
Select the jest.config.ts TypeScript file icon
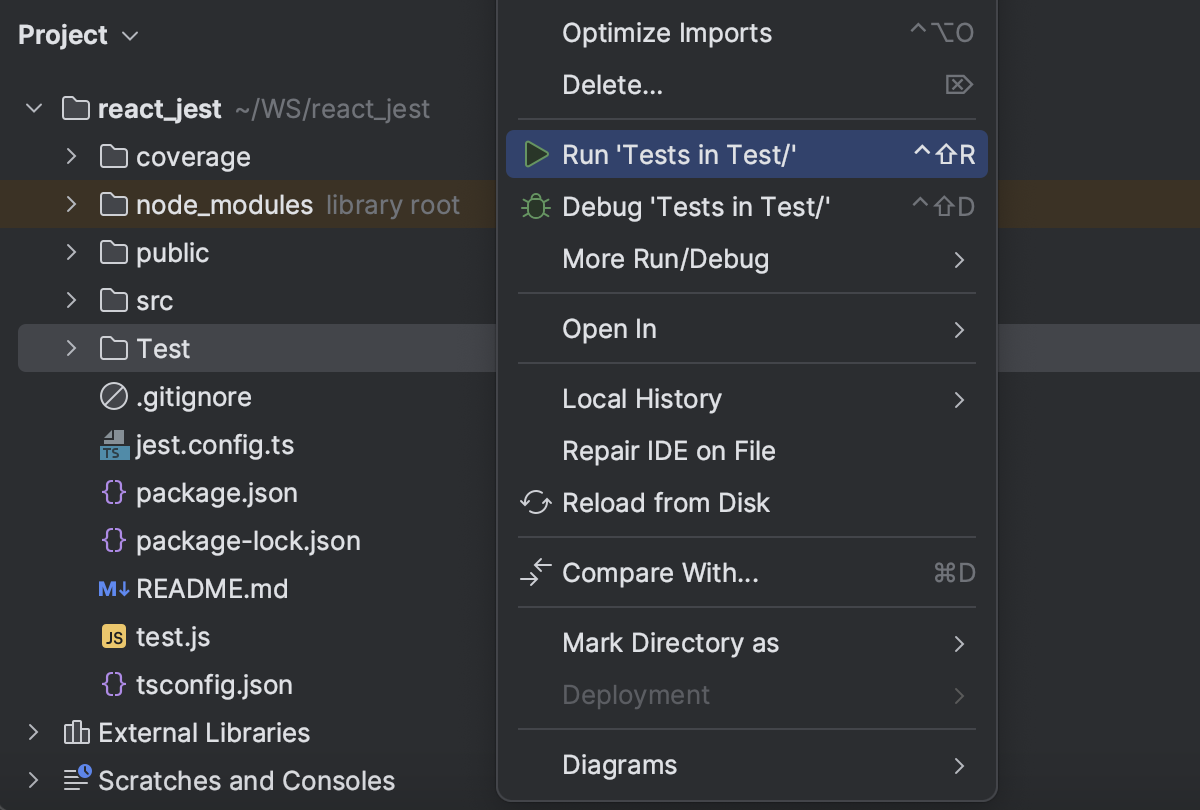(x=113, y=444)
